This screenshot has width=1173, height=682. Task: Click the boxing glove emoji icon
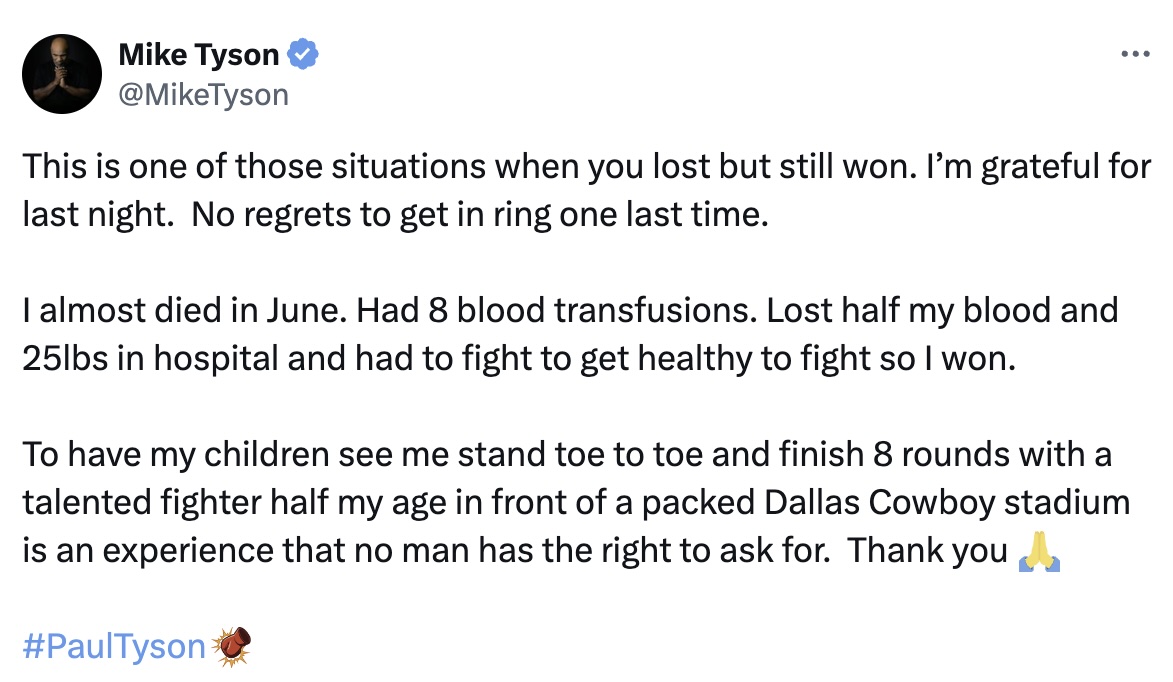point(231,646)
